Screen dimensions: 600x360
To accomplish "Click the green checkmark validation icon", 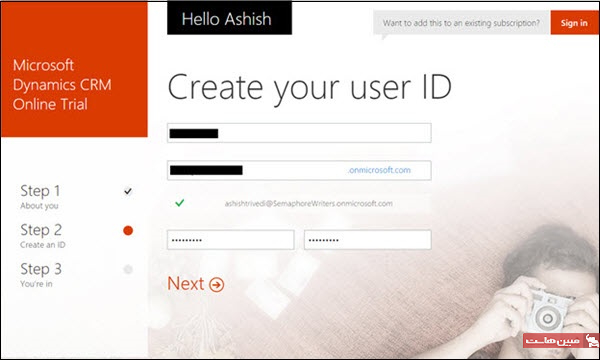I will point(179,203).
